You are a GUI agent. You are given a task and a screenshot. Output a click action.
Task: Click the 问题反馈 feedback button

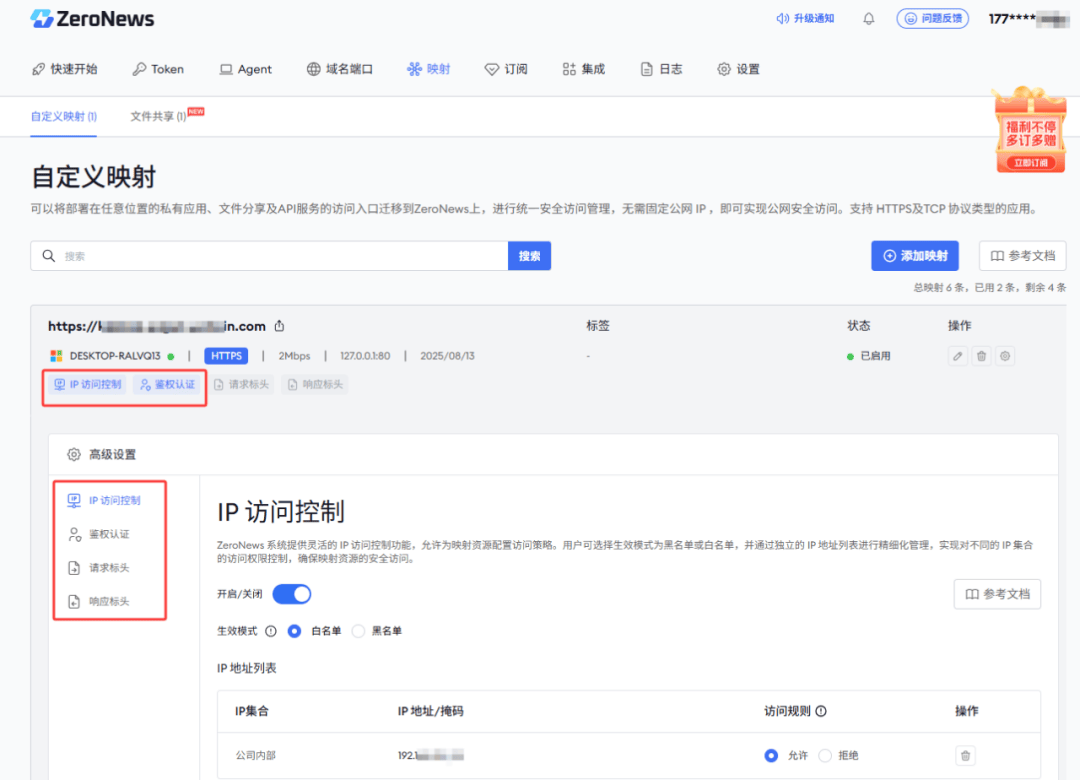pyautogui.click(x=932, y=19)
